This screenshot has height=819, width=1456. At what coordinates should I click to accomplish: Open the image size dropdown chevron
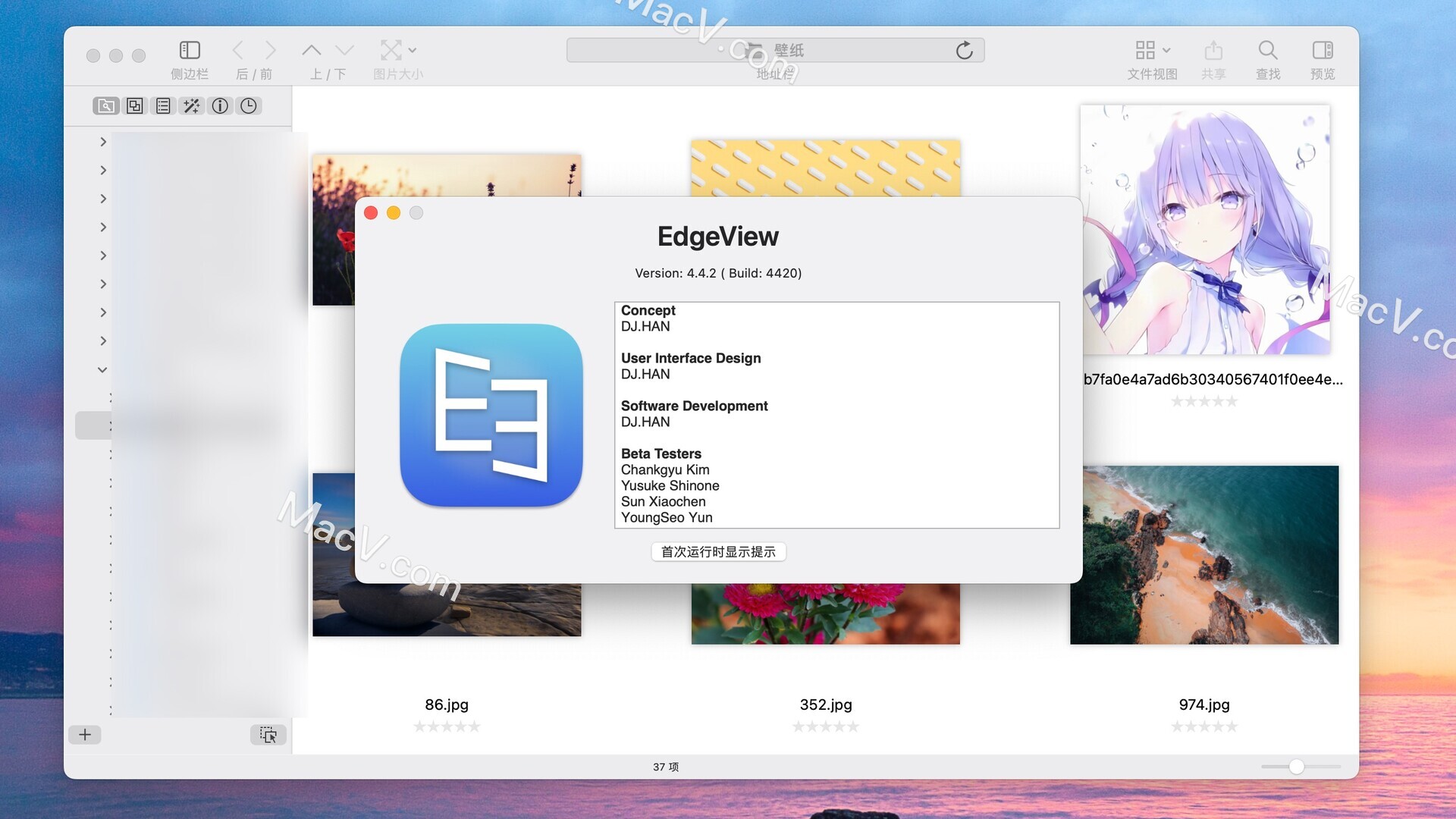pyautogui.click(x=413, y=50)
